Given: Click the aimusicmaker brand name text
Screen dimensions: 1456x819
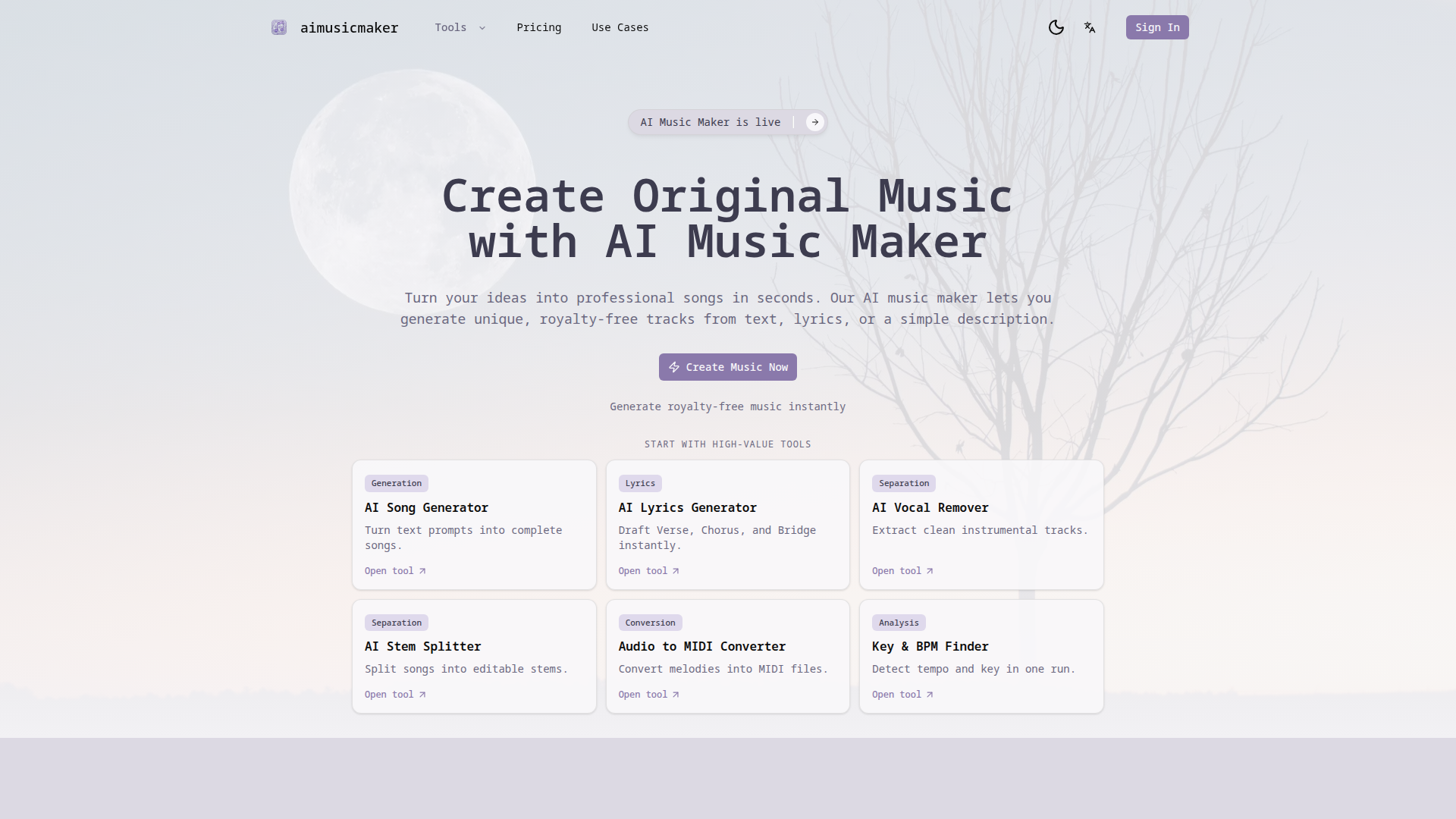Looking at the screenshot, I should tap(349, 28).
